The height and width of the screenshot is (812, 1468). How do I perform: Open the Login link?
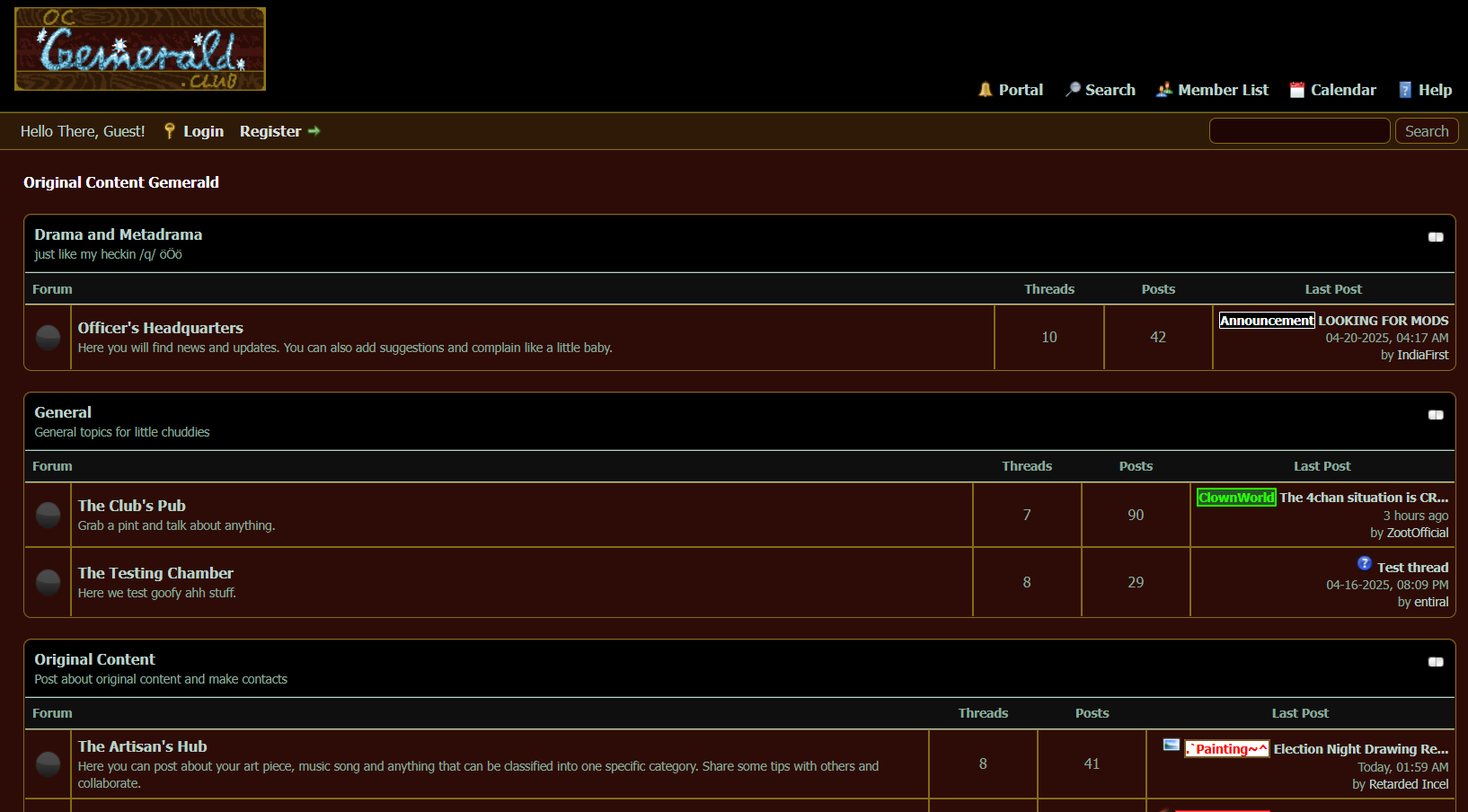(x=203, y=131)
